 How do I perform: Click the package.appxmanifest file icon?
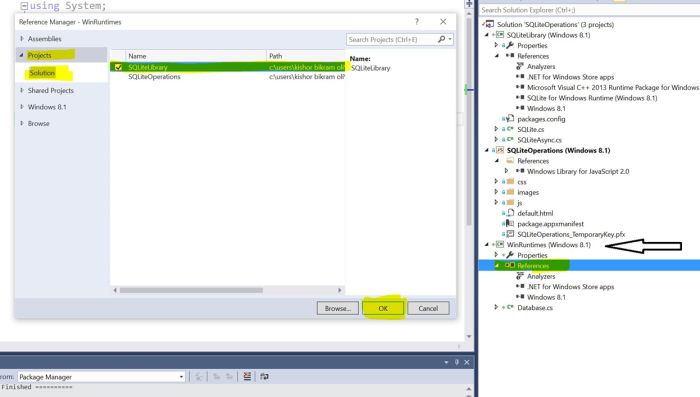[x=509, y=223]
